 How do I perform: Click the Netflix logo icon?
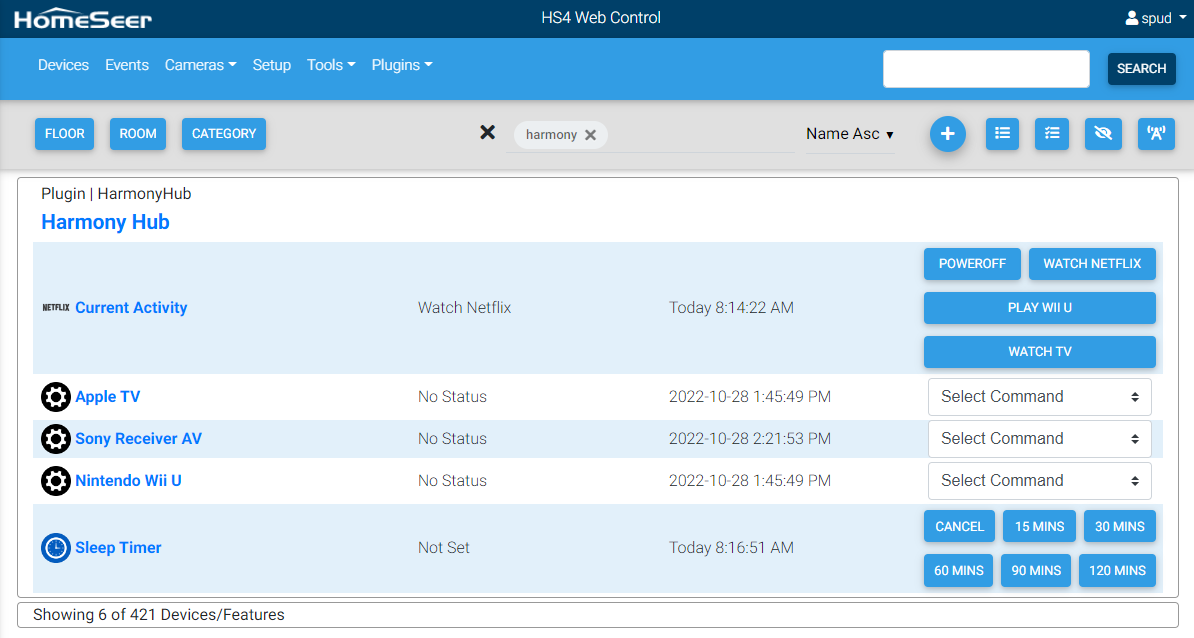[x=56, y=308]
